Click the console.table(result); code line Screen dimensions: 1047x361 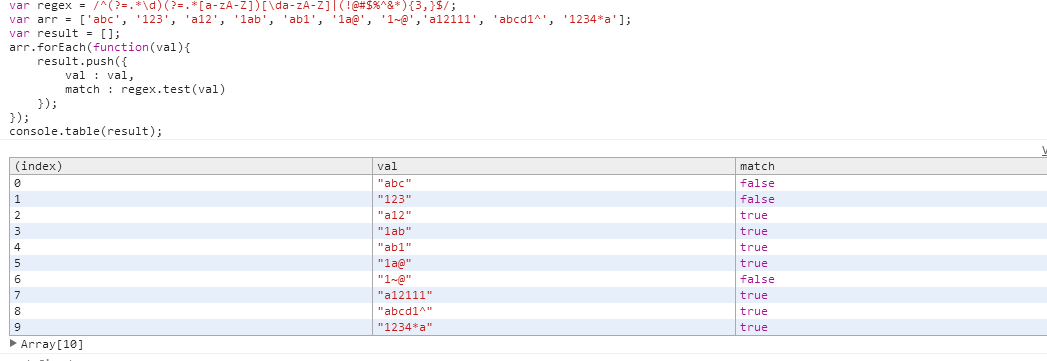86,131
